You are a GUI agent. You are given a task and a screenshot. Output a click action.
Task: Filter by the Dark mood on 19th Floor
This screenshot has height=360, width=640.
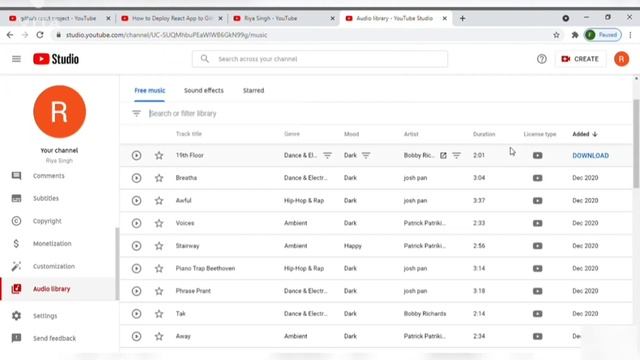point(366,156)
